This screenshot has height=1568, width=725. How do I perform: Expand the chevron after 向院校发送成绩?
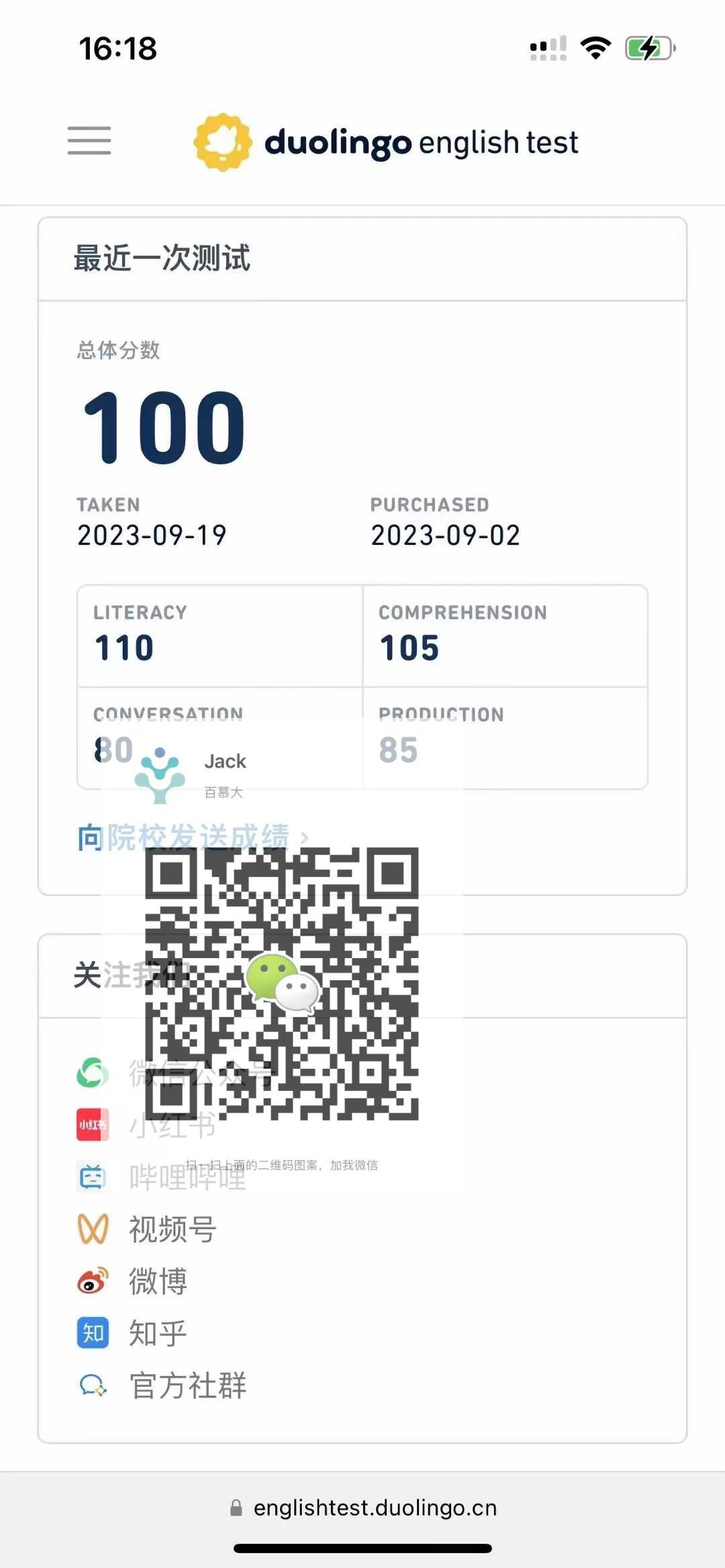coord(304,838)
